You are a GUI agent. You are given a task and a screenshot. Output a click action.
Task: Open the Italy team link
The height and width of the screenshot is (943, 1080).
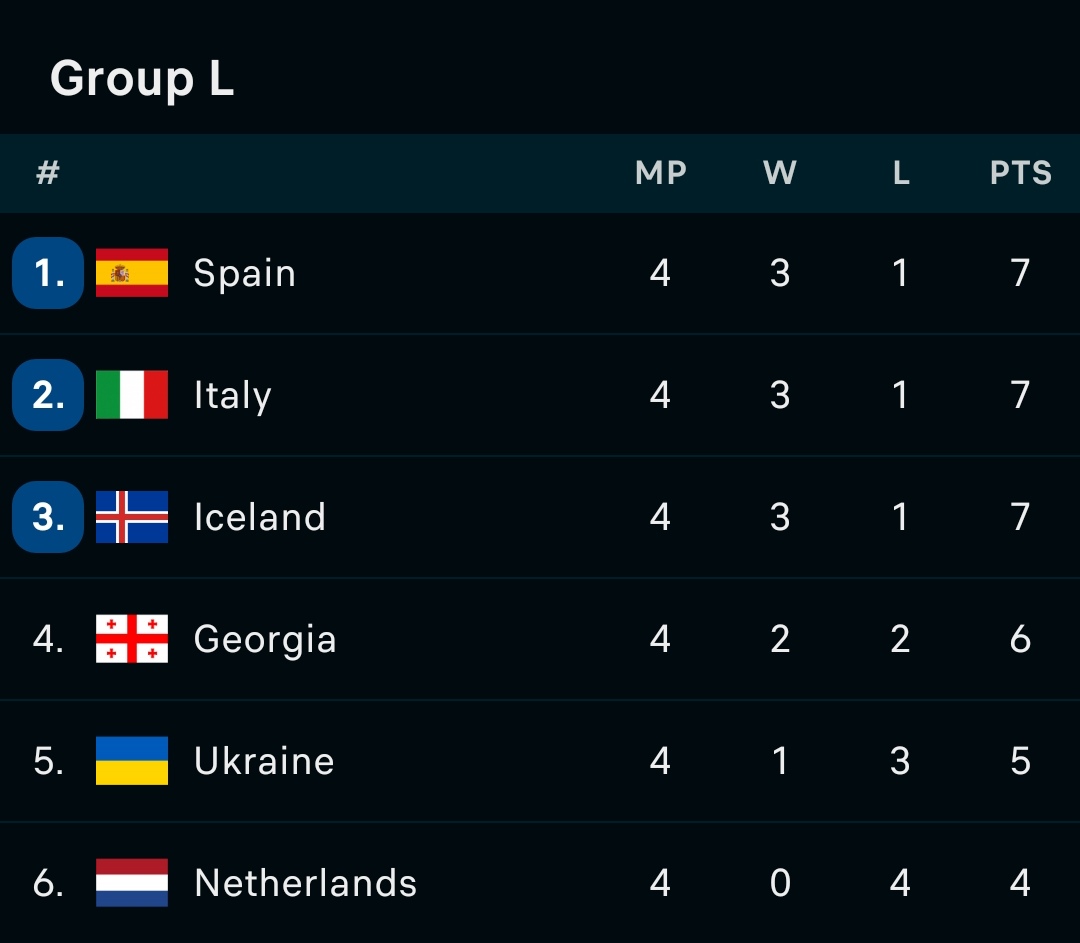pos(233,395)
